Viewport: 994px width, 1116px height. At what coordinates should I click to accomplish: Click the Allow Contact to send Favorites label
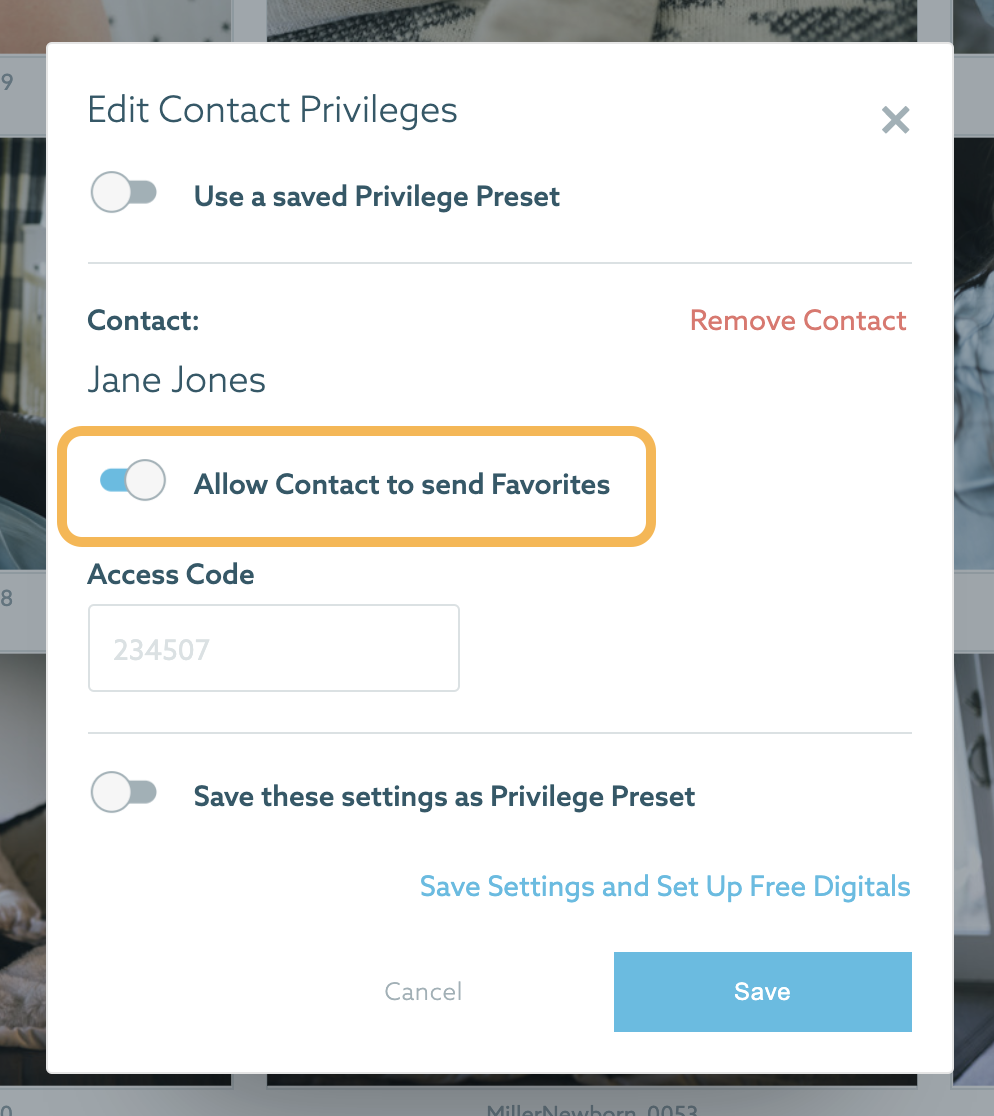402,484
